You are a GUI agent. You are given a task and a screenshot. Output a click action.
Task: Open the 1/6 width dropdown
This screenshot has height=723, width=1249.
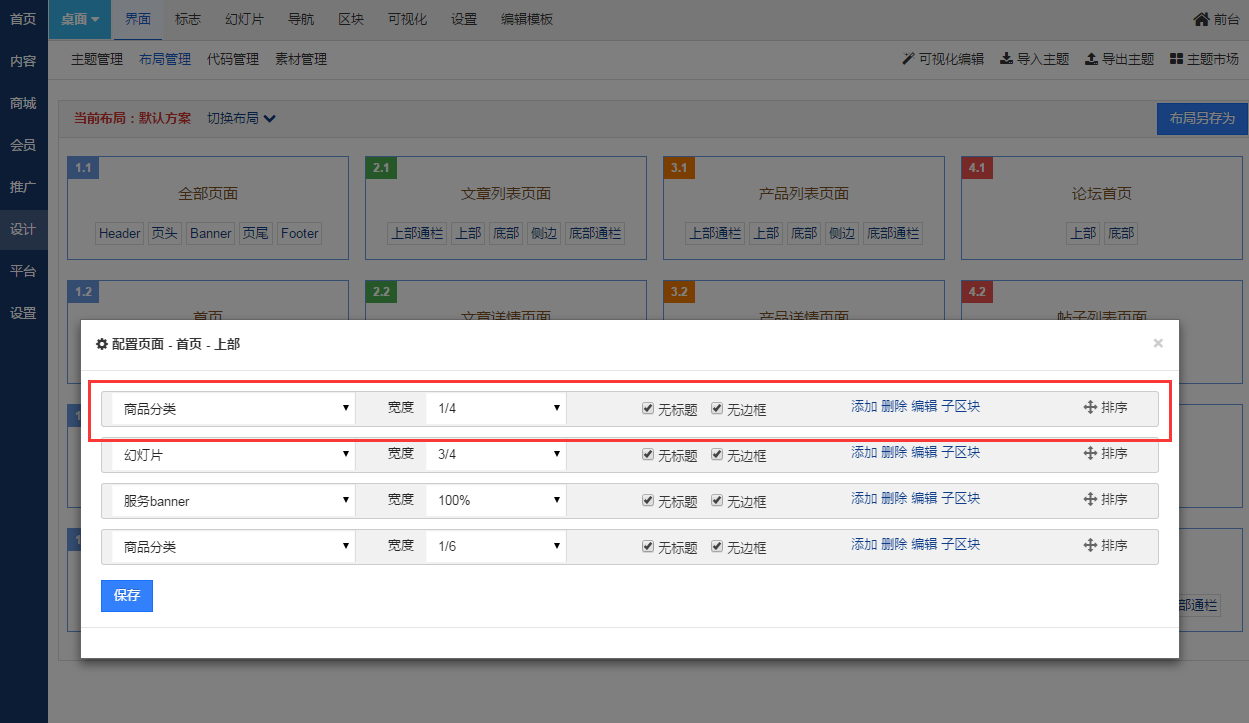pos(496,546)
